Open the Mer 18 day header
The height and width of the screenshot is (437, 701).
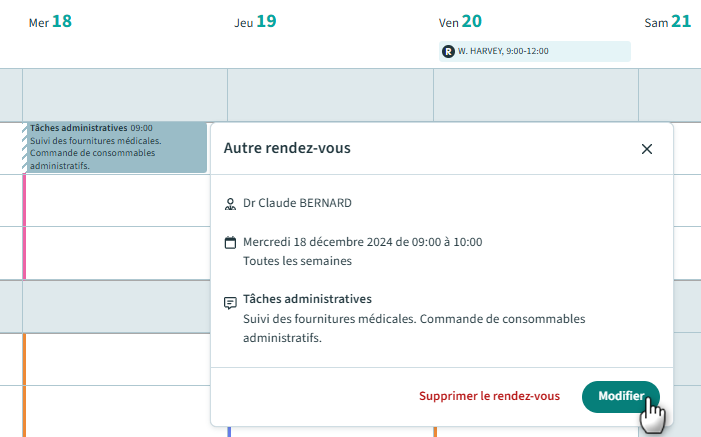(50, 21)
